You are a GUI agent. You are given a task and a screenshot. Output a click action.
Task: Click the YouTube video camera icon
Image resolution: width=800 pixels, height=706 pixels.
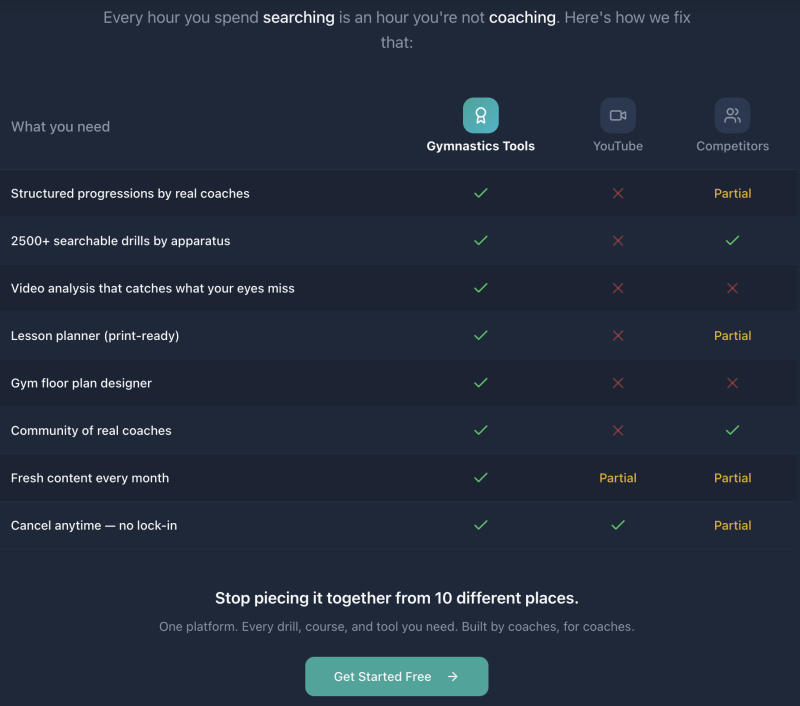point(618,115)
